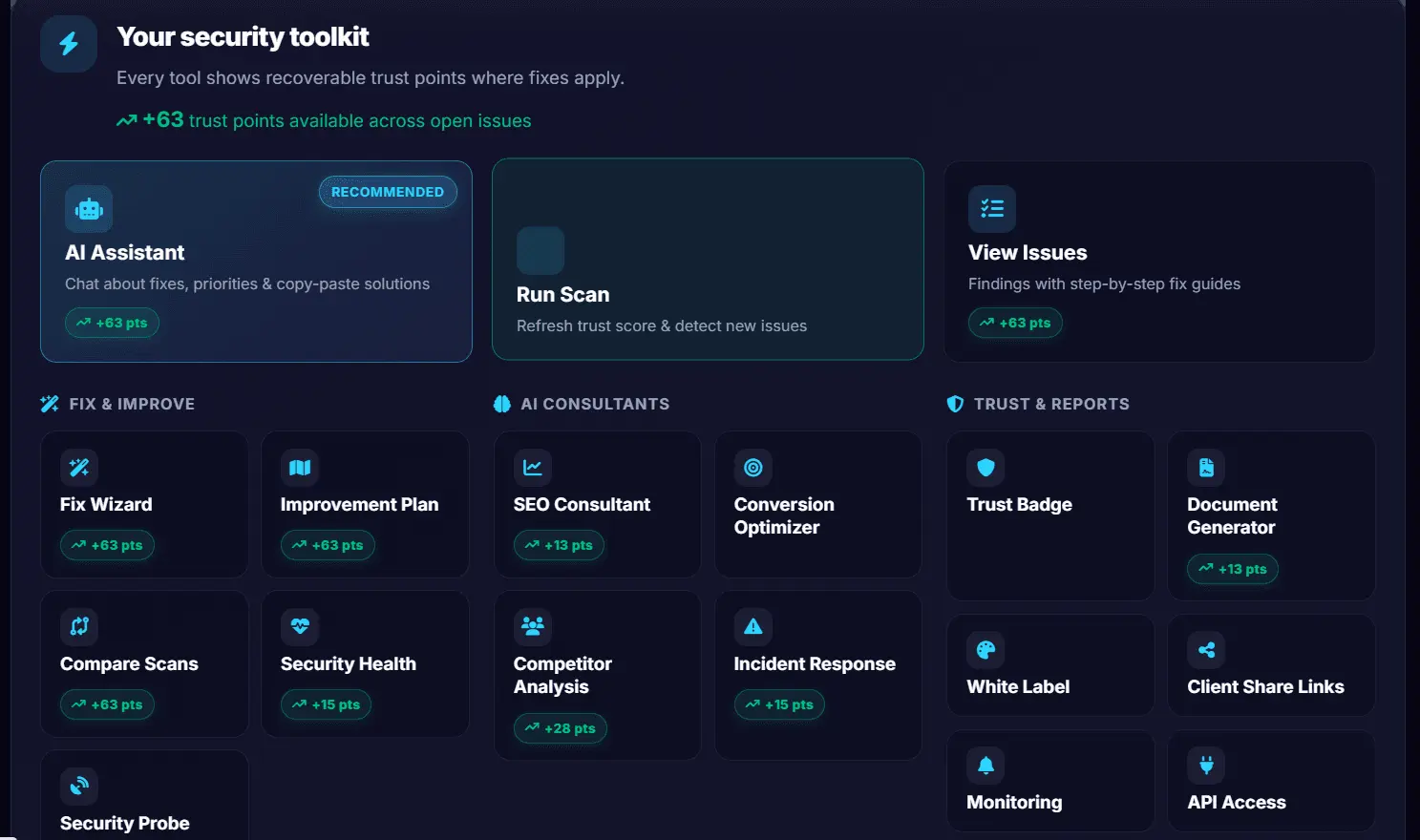Viewport: 1420px width, 840px height.
Task: Open the Document Generator file icon
Action: (1206, 468)
